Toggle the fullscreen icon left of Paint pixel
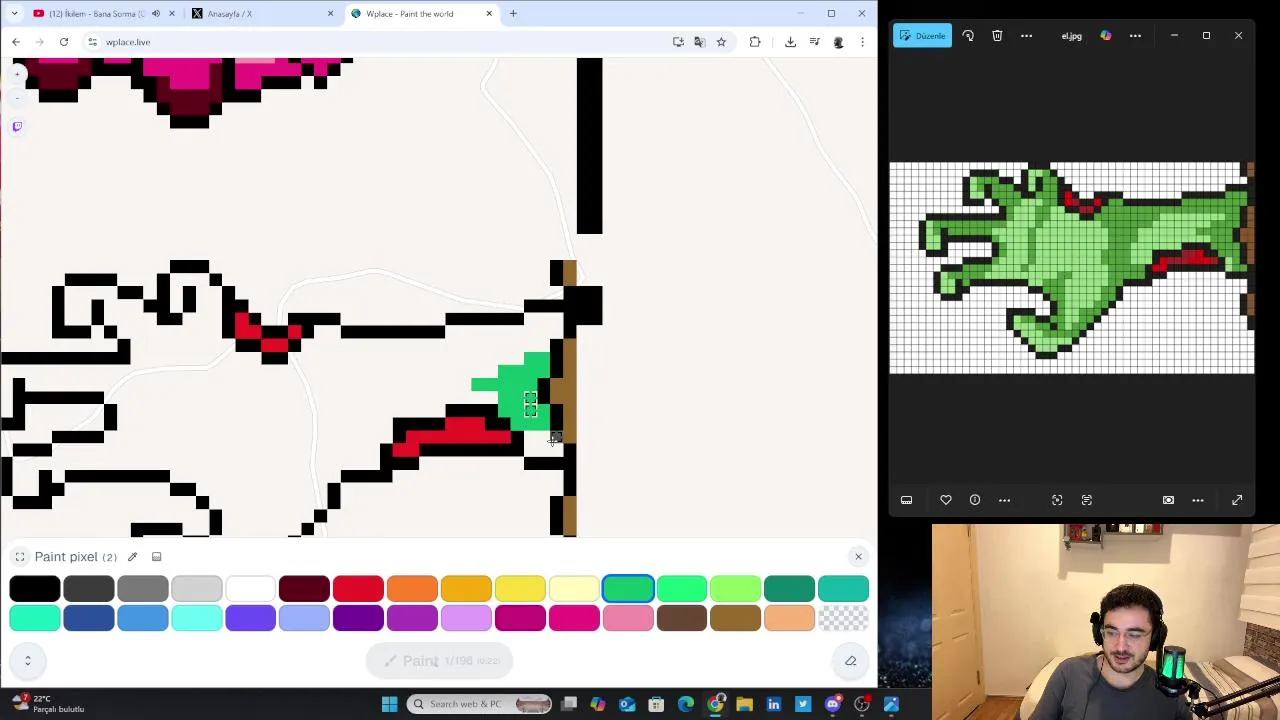Viewport: 1280px width, 720px height. pos(20,557)
